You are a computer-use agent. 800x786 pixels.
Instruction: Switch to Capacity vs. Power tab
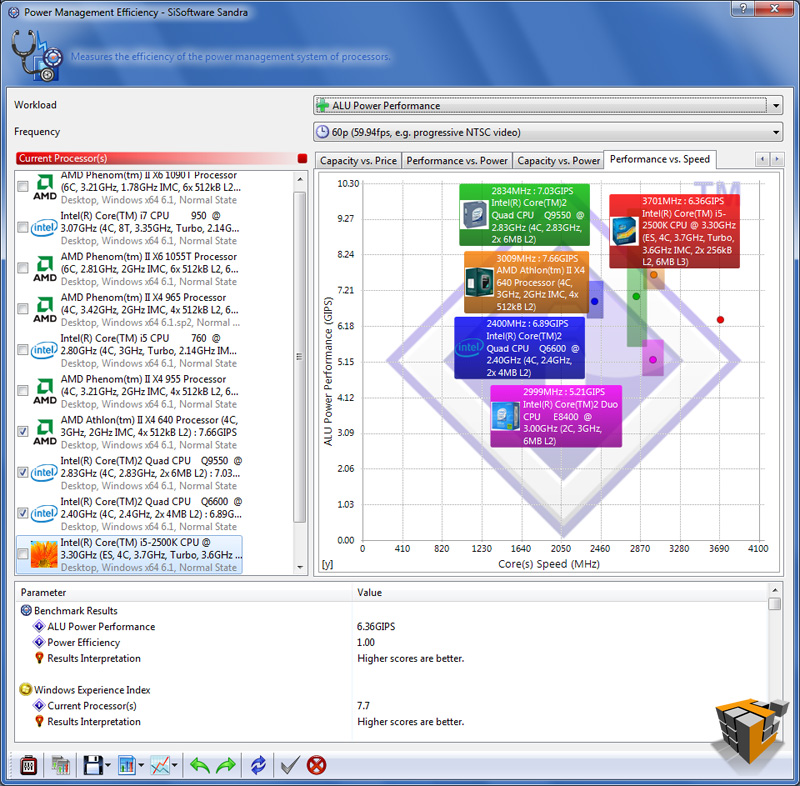pos(559,161)
